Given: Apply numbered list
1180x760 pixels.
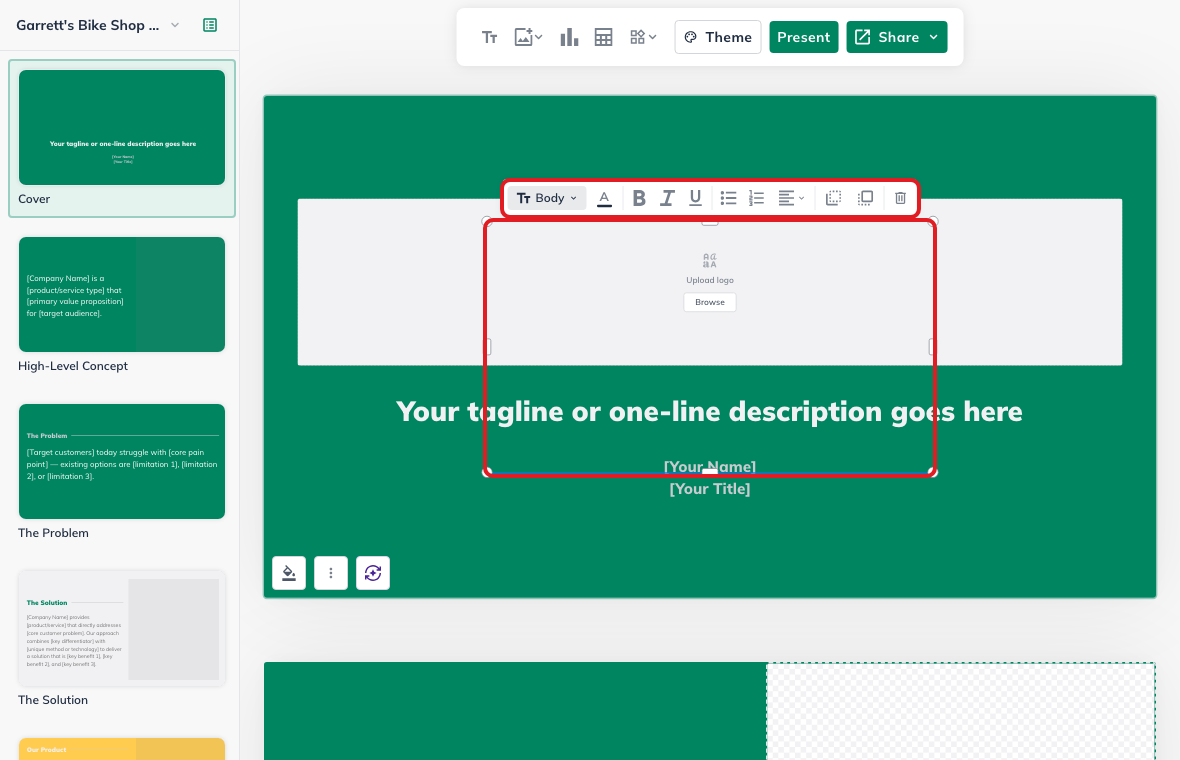Looking at the screenshot, I should pos(757,198).
